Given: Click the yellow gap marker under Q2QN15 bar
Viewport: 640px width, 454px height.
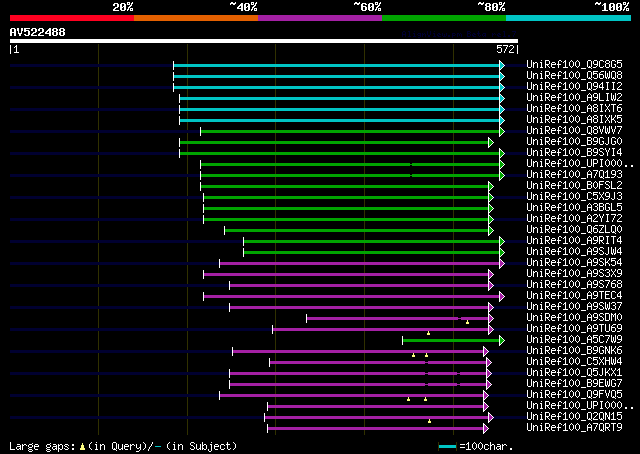Looking at the screenshot, I should (429, 421).
